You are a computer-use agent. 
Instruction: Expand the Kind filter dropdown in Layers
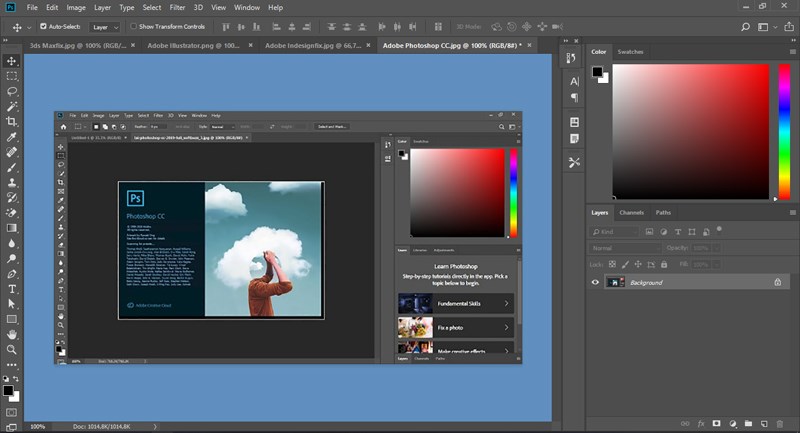pyautogui.click(x=614, y=232)
